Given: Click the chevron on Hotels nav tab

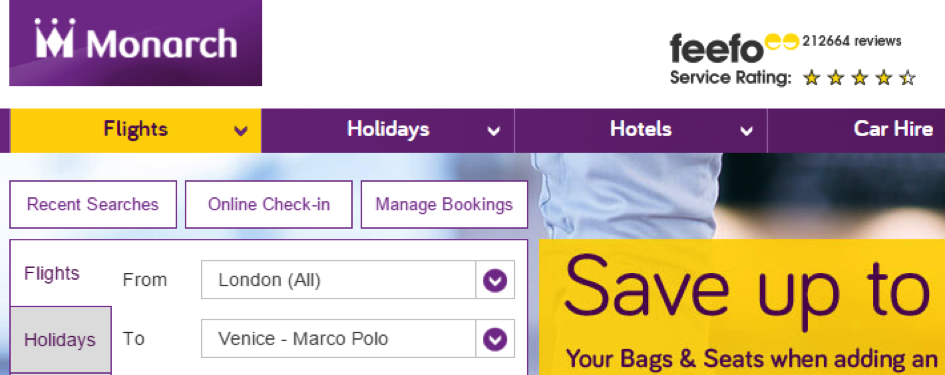Looking at the screenshot, I should [x=747, y=130].
